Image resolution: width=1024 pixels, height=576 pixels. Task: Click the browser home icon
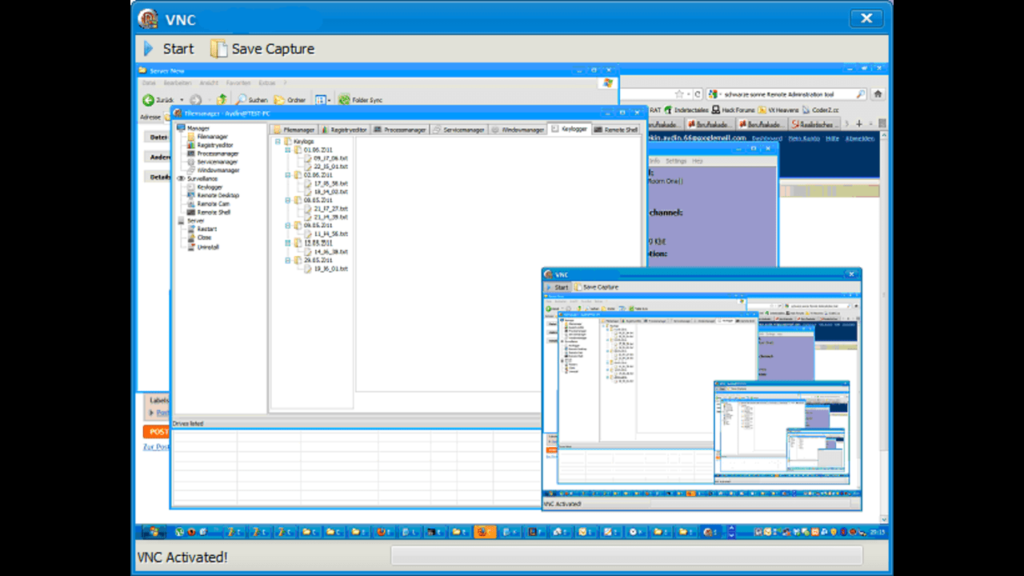pos(878,94)
